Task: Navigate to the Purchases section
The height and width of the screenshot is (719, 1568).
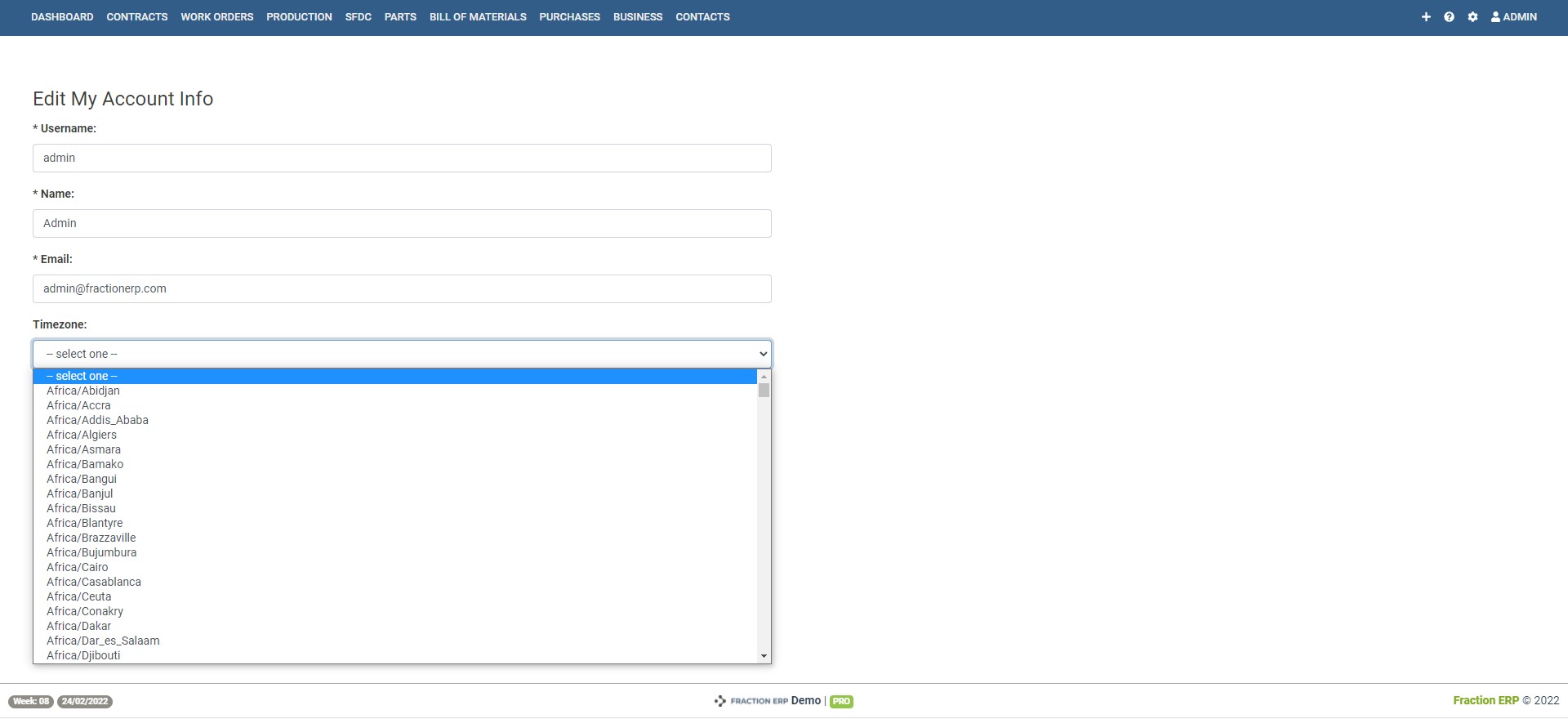Action: click(569, 17)
